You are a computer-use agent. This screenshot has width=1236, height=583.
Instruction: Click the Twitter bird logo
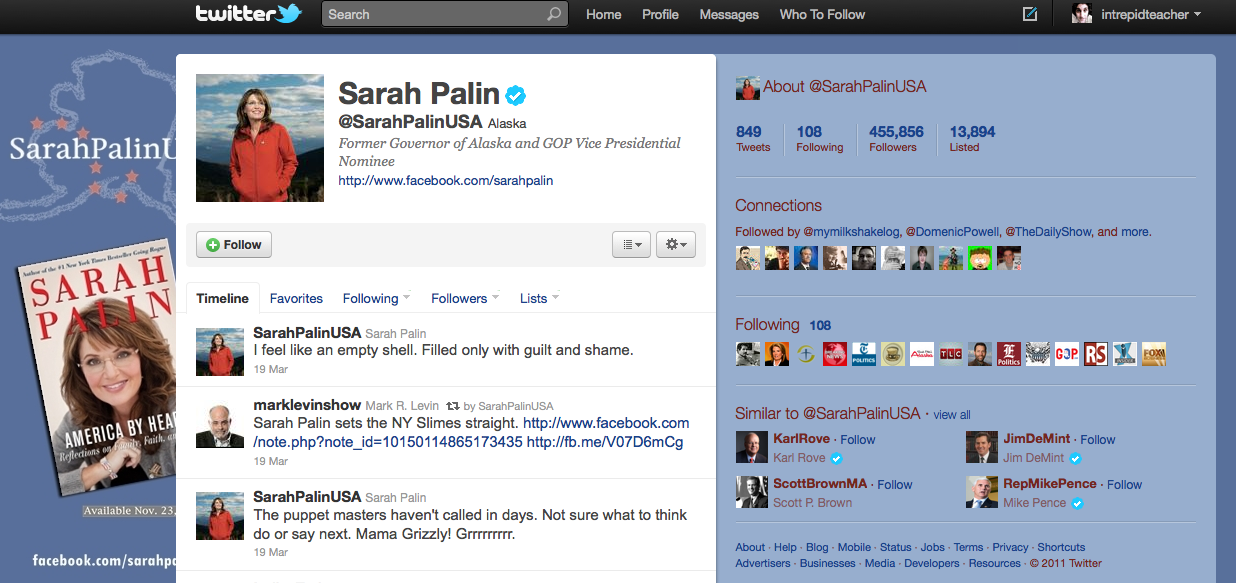tap(289, 14)
